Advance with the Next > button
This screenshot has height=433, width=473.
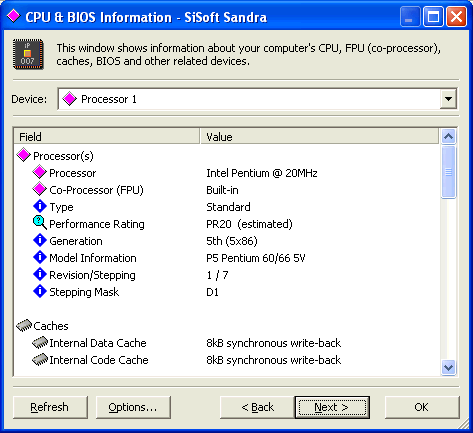[332, 407]
